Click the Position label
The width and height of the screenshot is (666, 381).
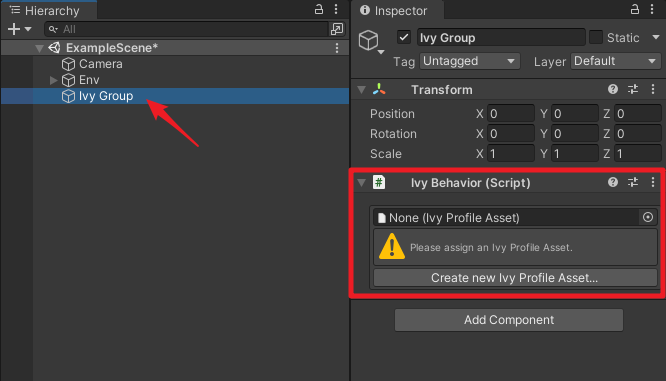point(392,114)
